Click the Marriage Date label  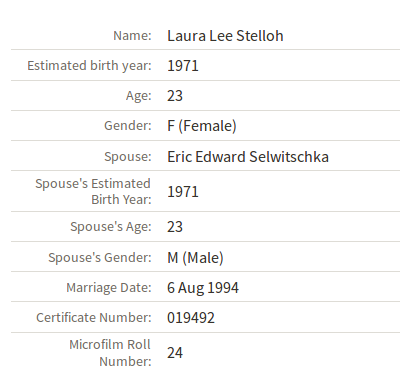point(109,288)
